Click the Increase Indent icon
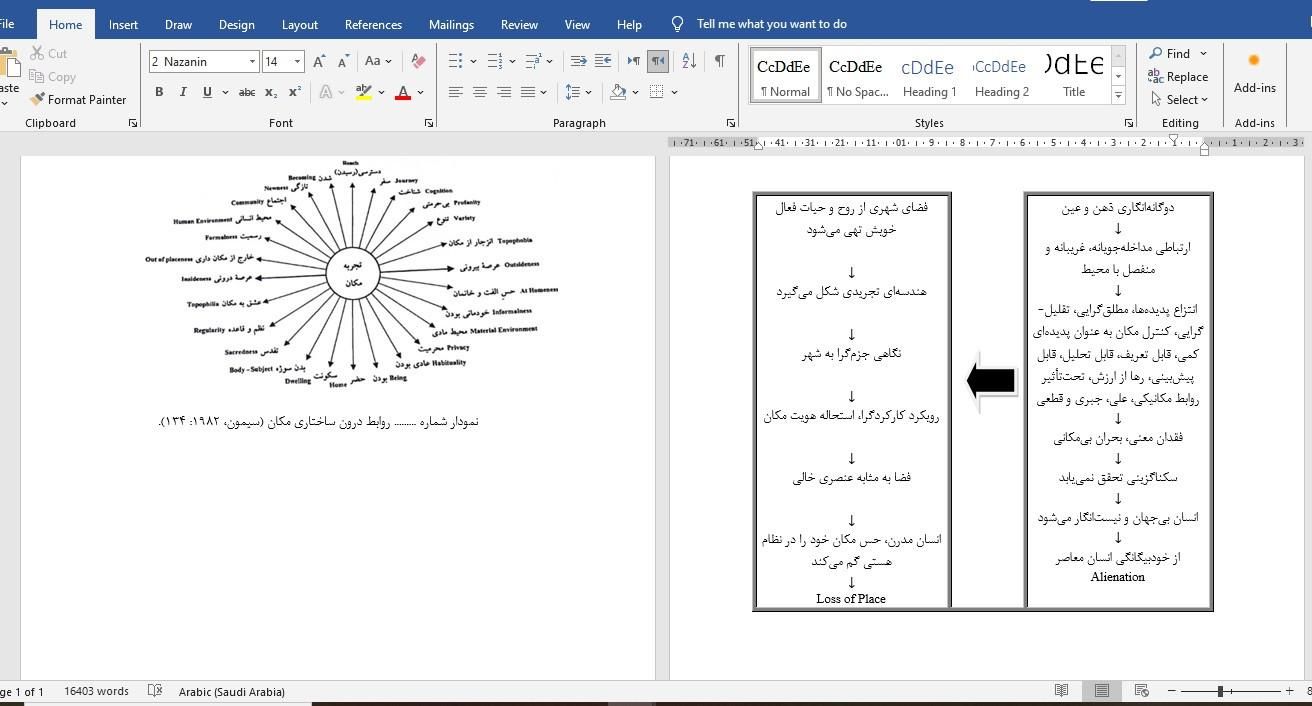This screenshot has width=1312, height=706. coord(602,62)
